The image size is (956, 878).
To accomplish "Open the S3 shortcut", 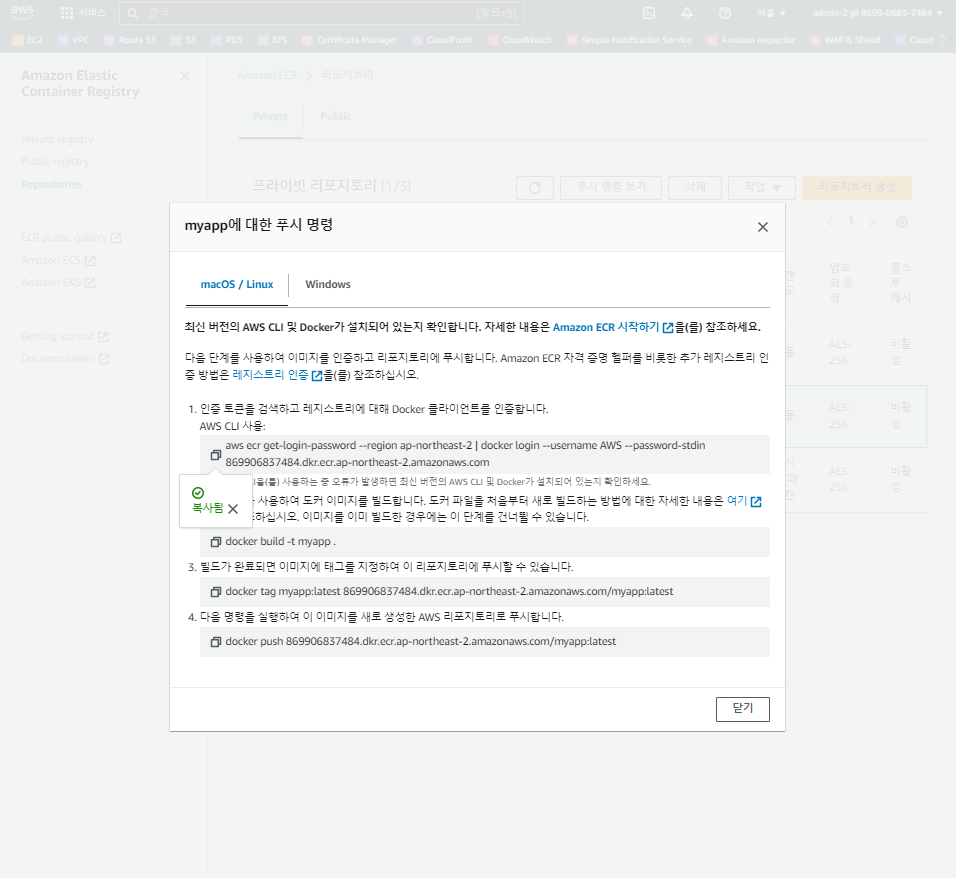I will point(184,40).
